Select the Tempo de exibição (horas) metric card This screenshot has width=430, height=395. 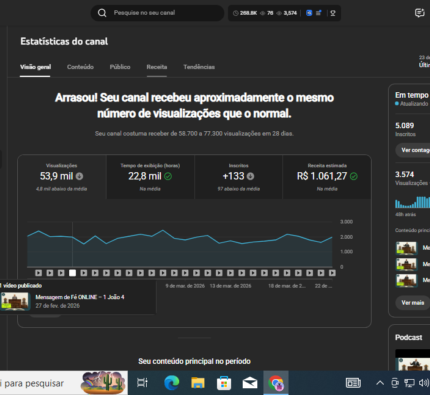[150, 177]
